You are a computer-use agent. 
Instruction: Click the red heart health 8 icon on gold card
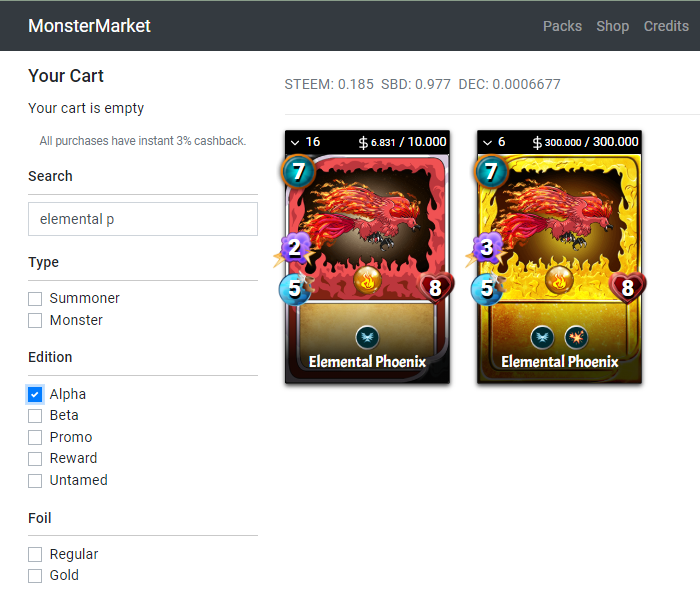click(627, 287)
